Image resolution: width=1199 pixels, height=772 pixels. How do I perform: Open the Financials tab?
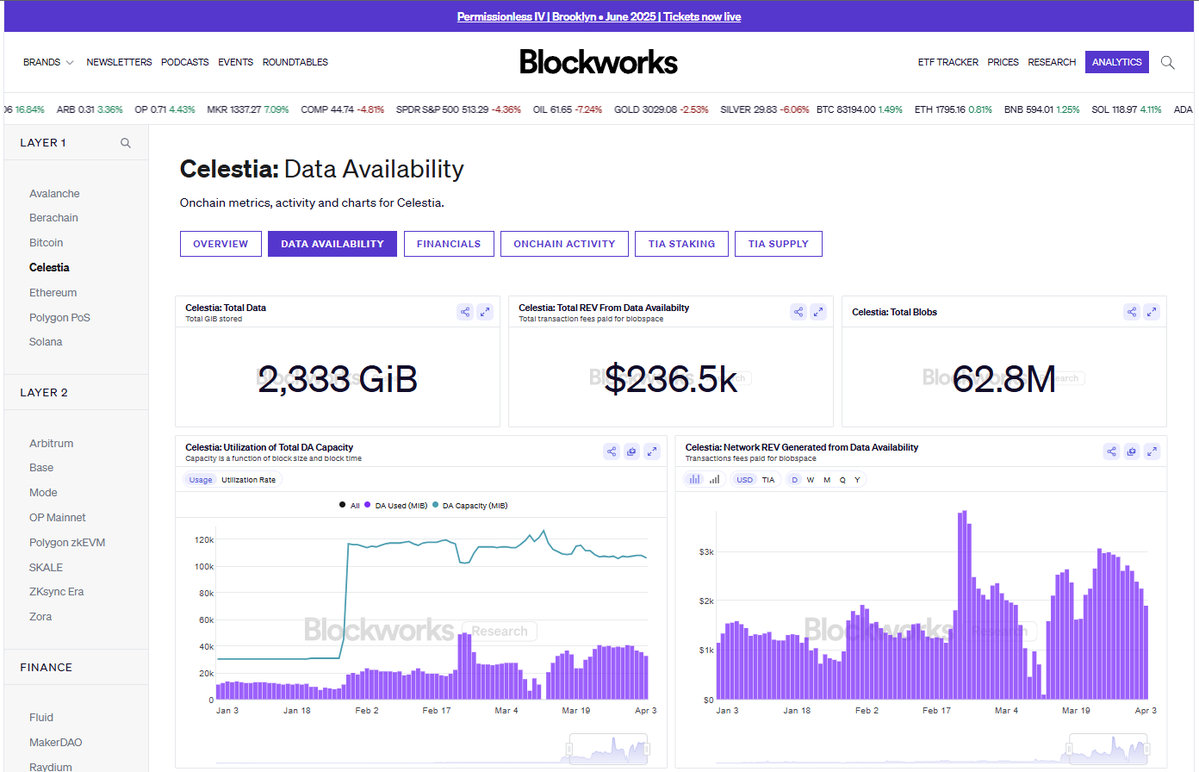point(448,244)
